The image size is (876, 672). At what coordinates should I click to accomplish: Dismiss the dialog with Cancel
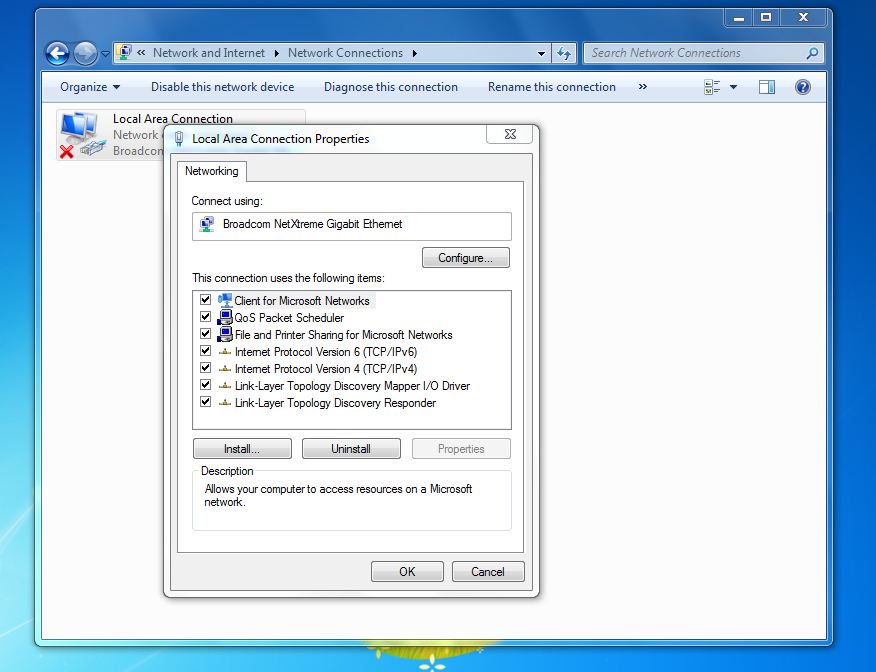tap(488, 571)
